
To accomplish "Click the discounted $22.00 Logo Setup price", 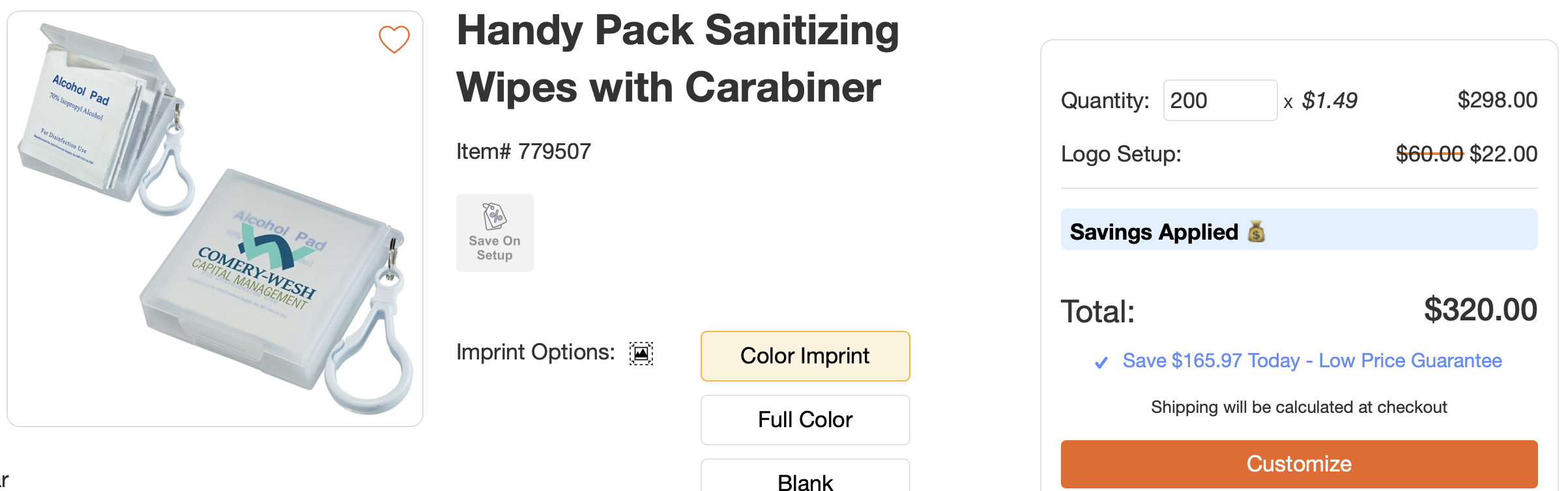I will tap(1503, 154).
